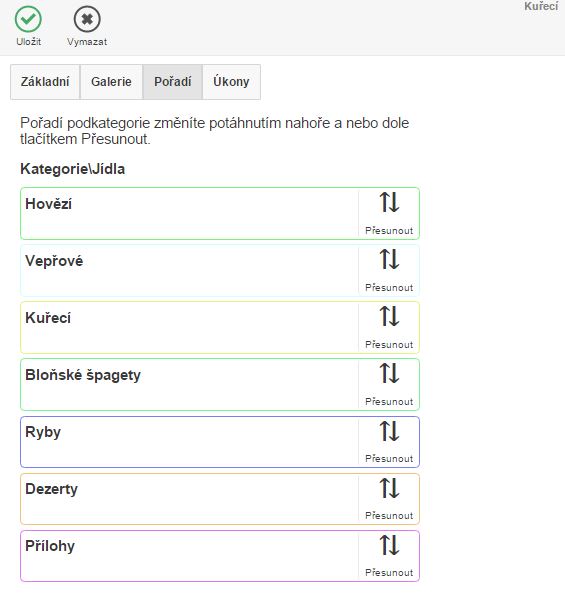Select the Pořadí tab
The image size is (565, 594).
(173, 82)
